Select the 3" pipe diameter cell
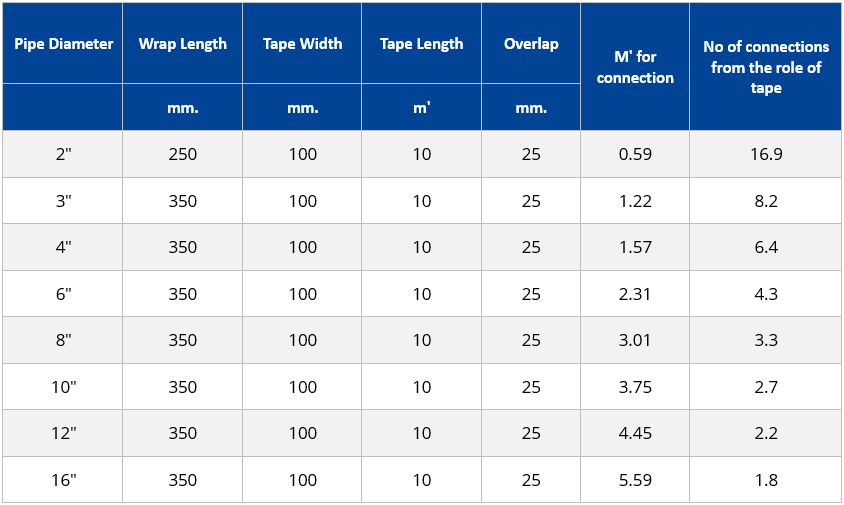This screenshot has height=505, width=844. pos(64,201)
